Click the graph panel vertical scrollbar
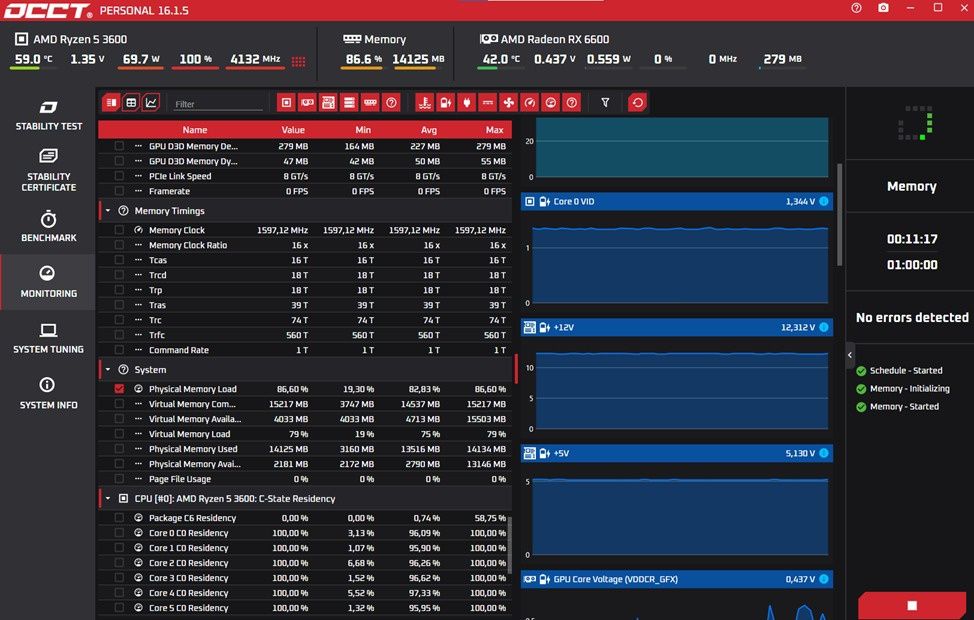 tap(840, 214)
